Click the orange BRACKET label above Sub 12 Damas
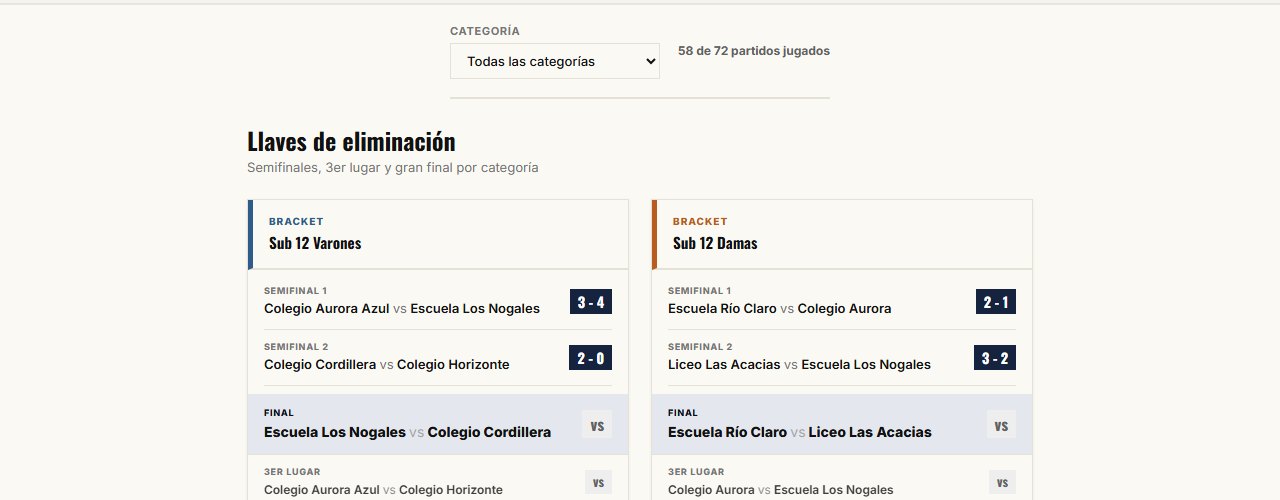This screenshot has height=500, width=1280. pyautogui.click(x=700, y=222)
